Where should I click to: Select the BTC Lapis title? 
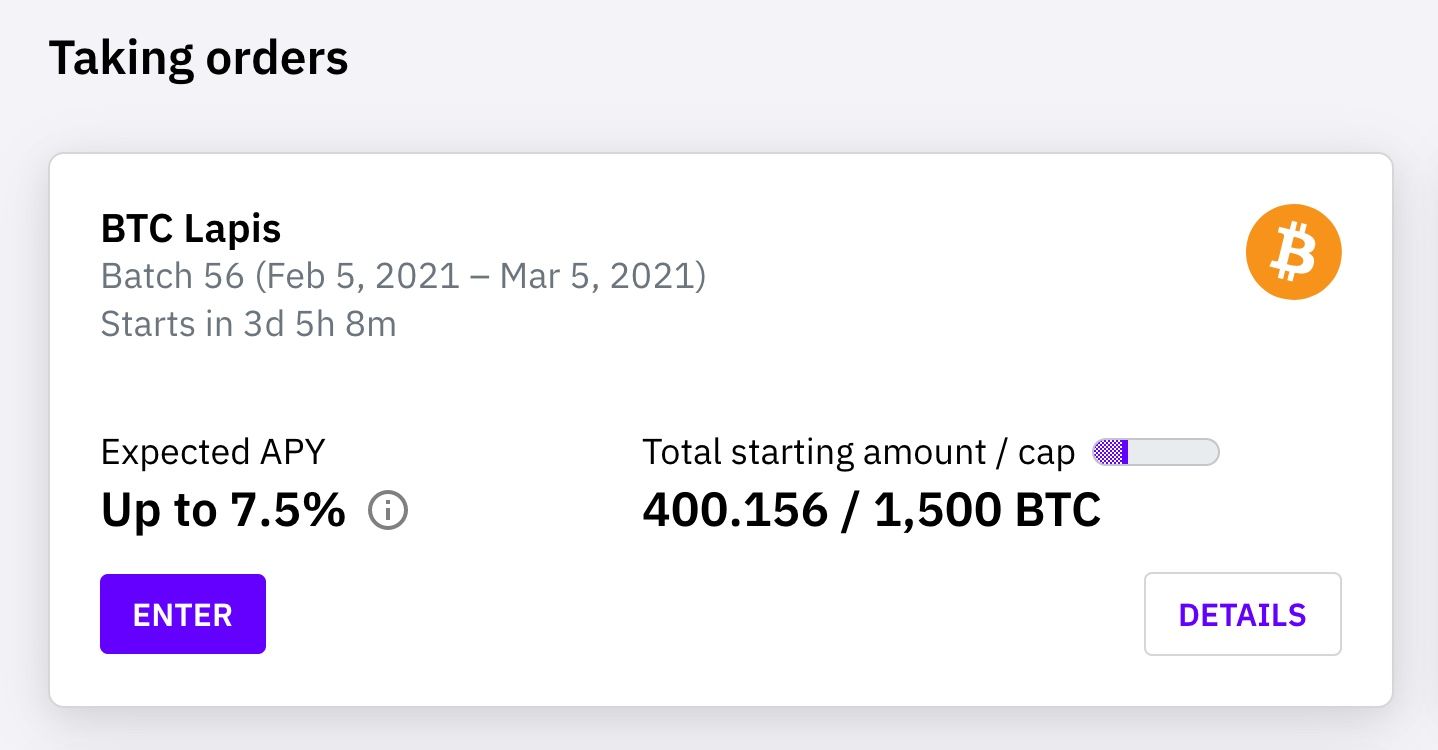point(191,229)
